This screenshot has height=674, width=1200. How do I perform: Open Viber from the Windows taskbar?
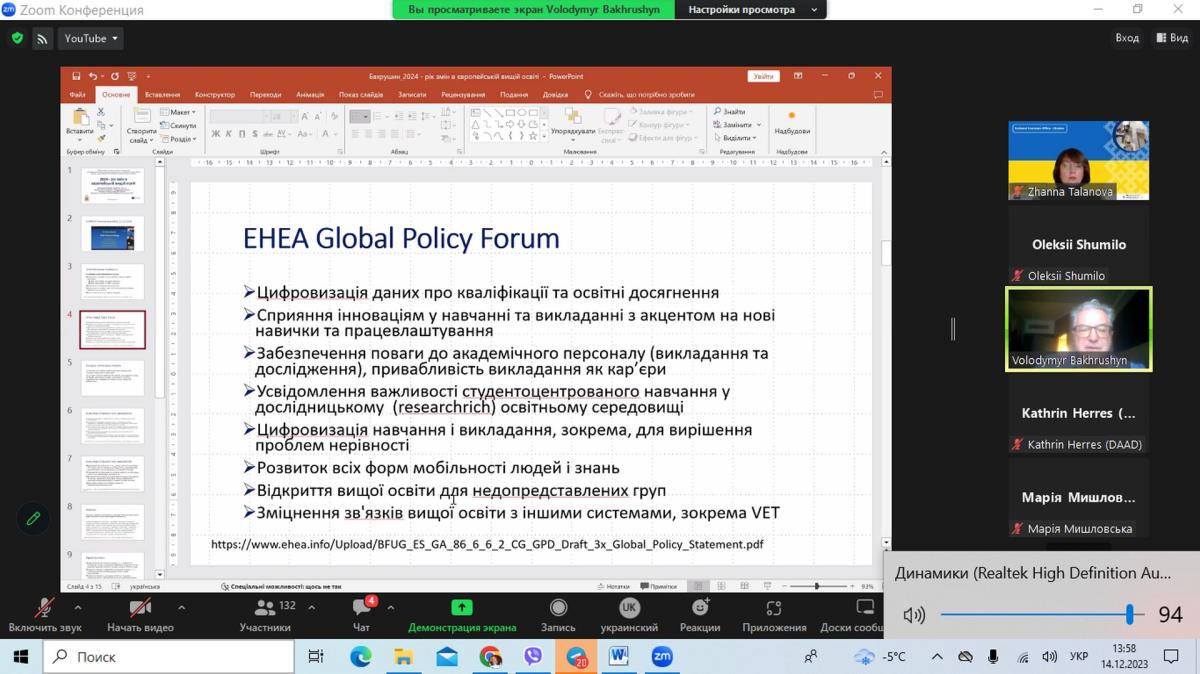click(x=532, y=657)
